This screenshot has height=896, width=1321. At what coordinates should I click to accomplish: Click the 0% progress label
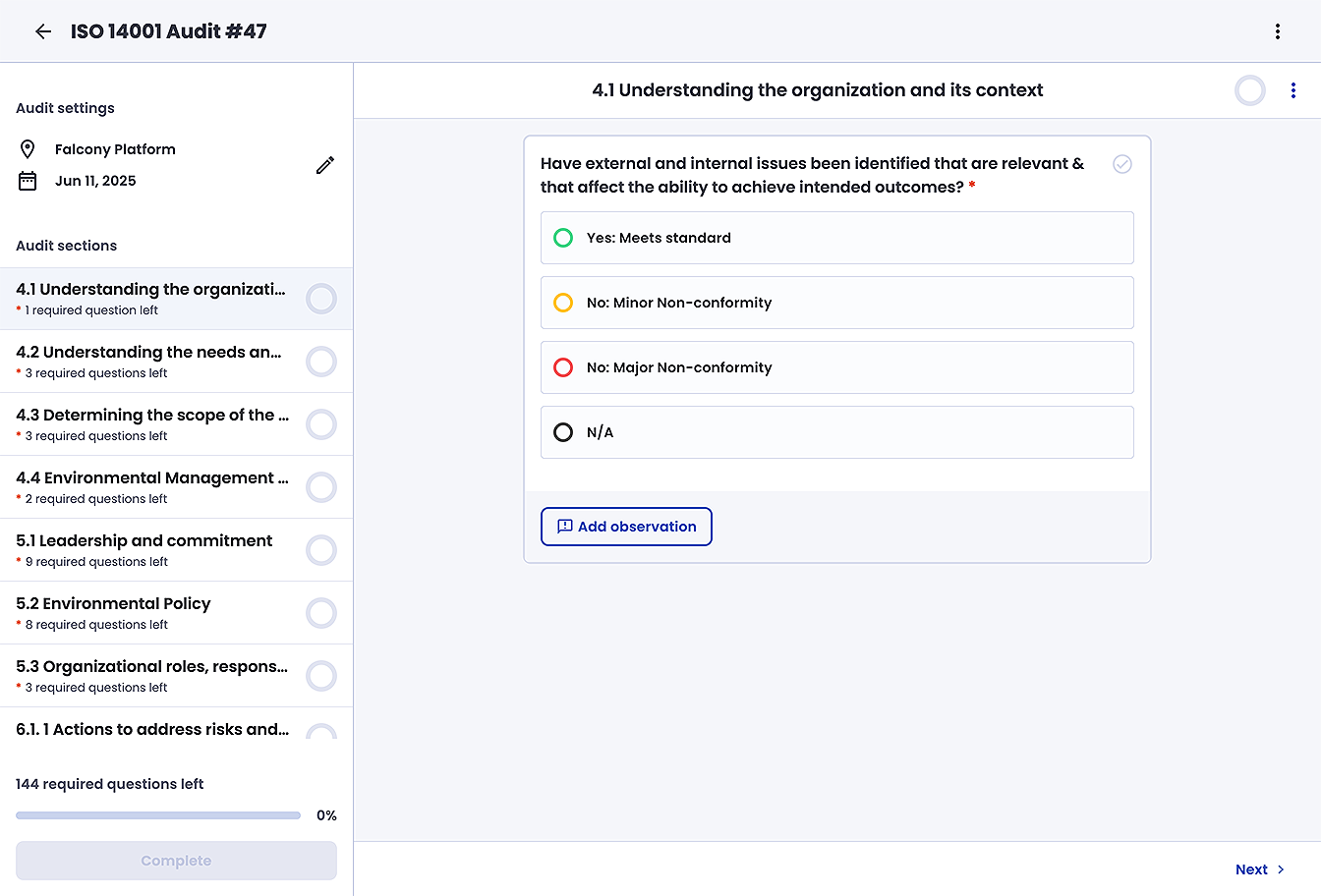click(x=326, y=815)
